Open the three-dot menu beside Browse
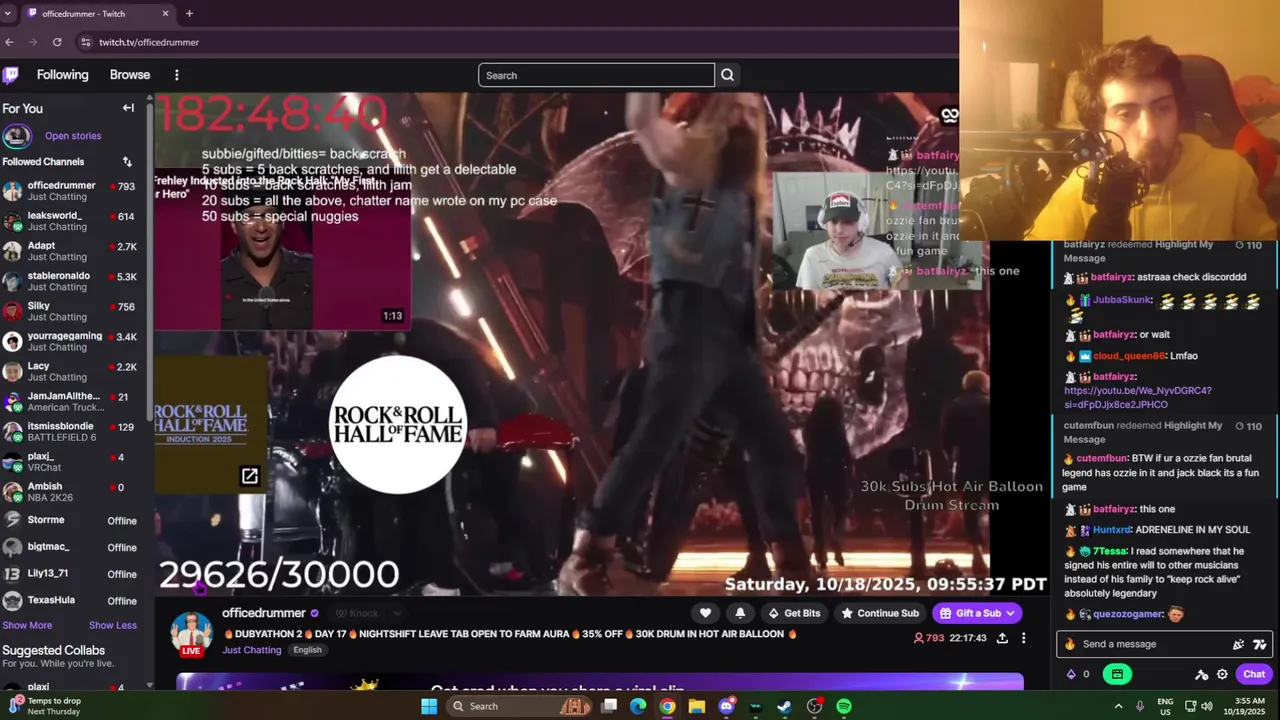This screenshot has width=1280, height=720. [x=177, y=75]
